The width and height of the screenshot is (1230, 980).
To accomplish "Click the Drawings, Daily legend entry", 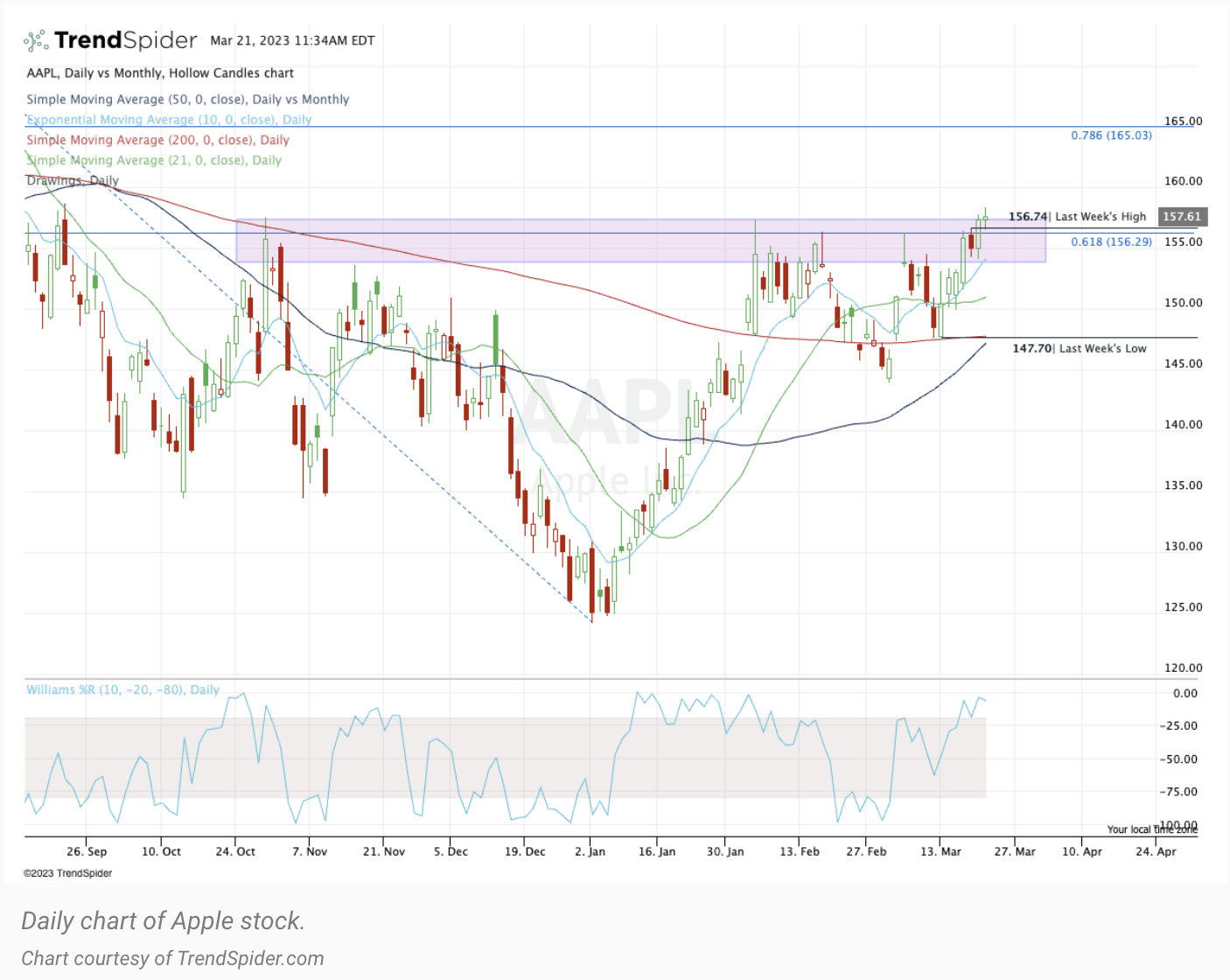I will 73,180.
